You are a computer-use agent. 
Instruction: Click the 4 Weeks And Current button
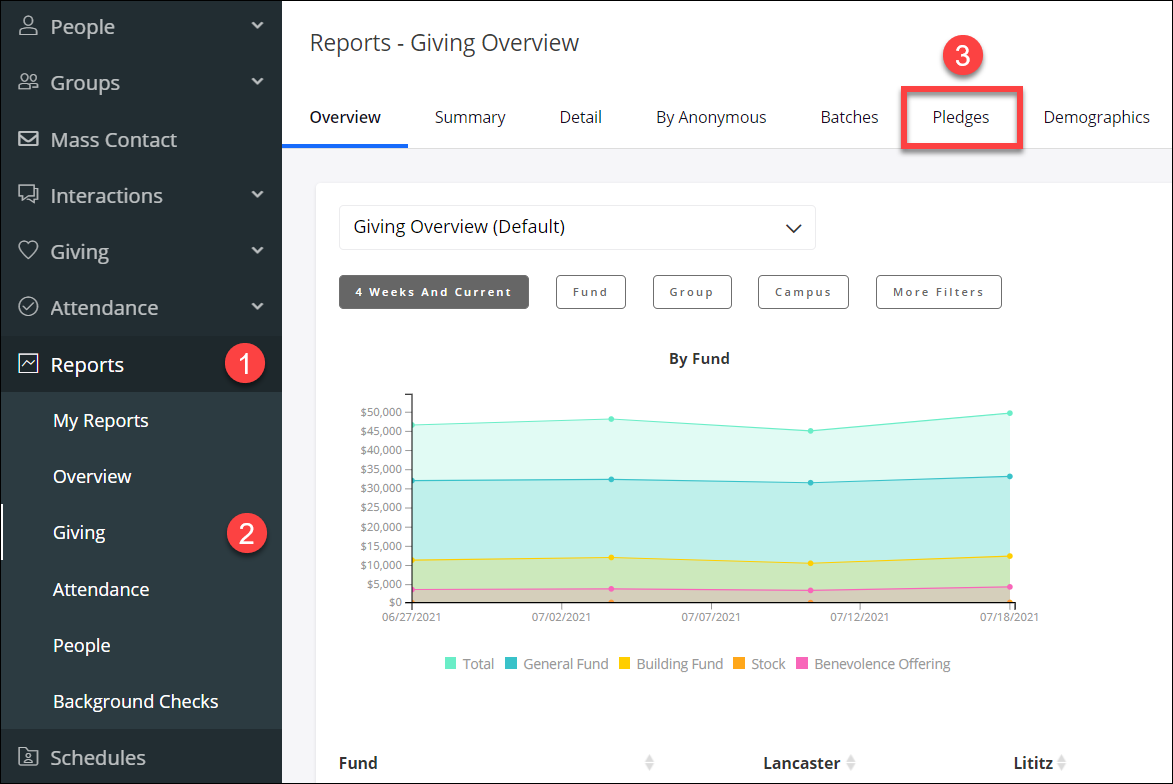pos(433,292)
